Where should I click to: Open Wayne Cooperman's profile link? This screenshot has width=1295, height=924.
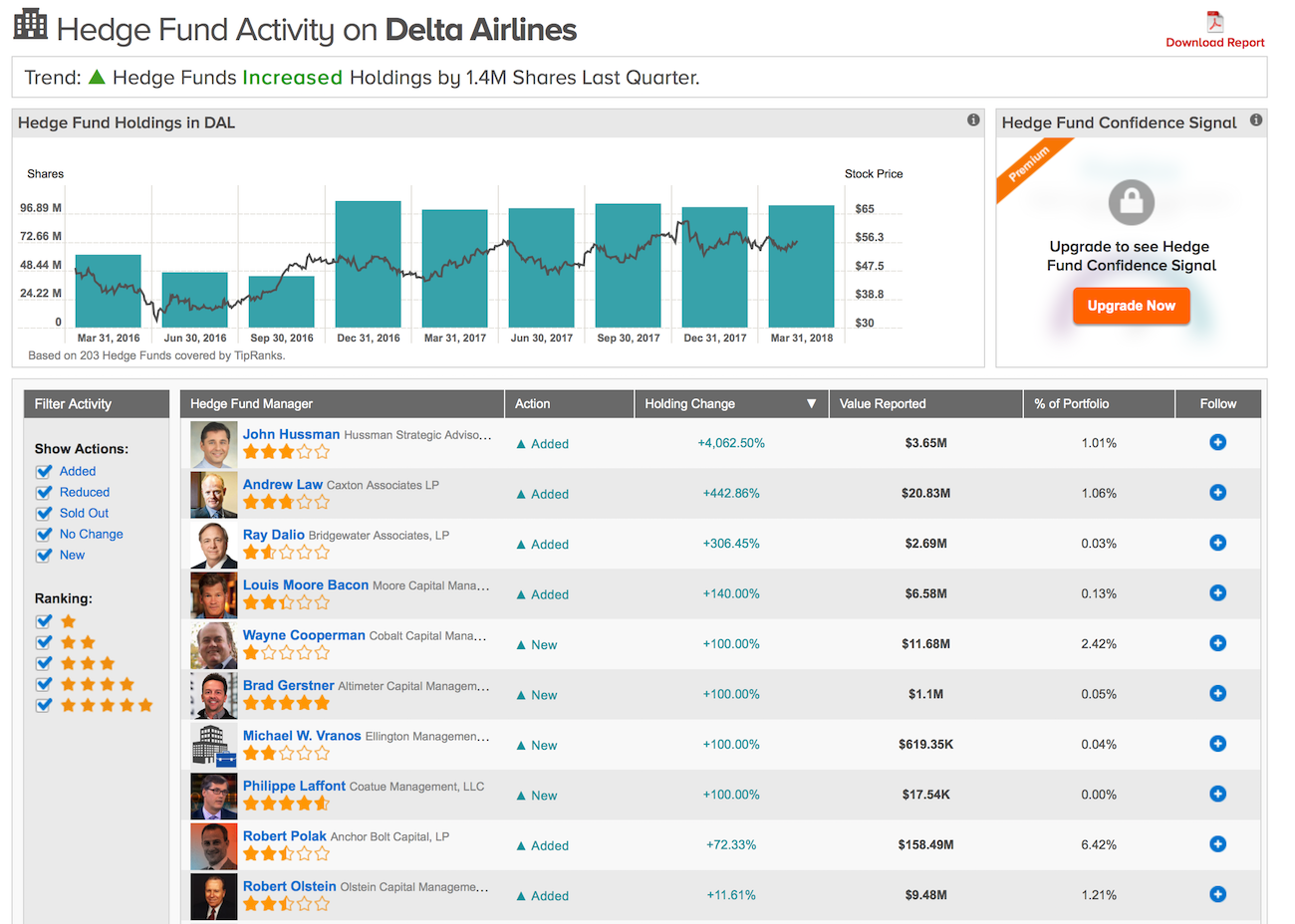[x=304, y=635]
